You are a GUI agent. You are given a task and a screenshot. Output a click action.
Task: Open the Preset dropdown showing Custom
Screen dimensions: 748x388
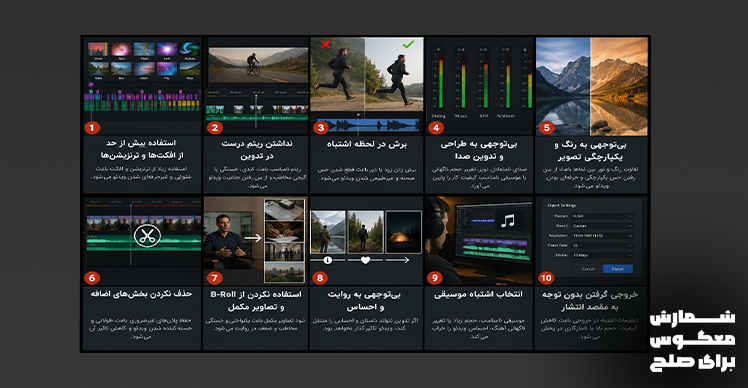tap(602, 226)
